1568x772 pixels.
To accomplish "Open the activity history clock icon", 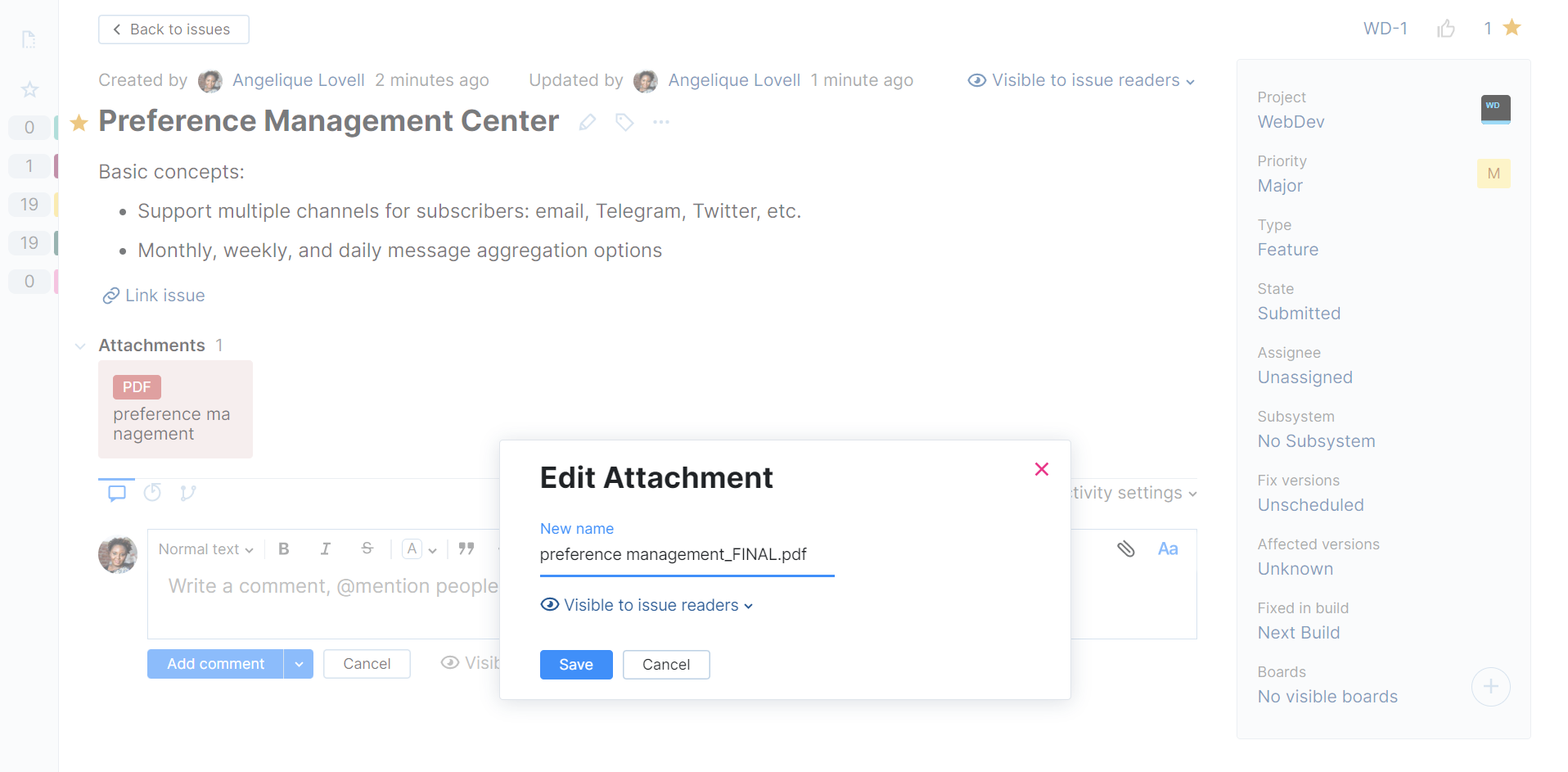I will click(152, 492).
